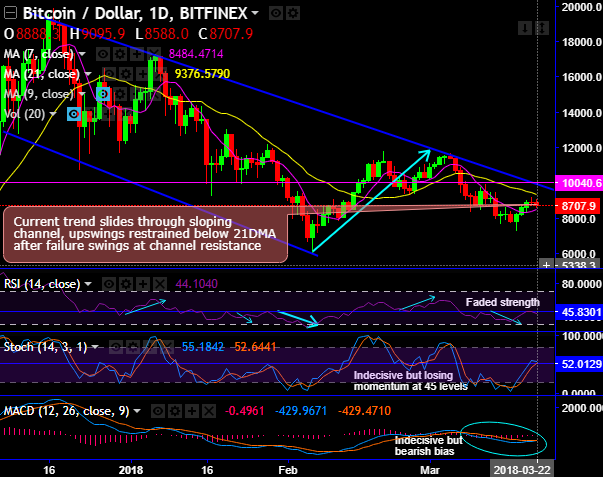Click the Feb label on the time axis
The image size is (603, 477).
(288, 470)
